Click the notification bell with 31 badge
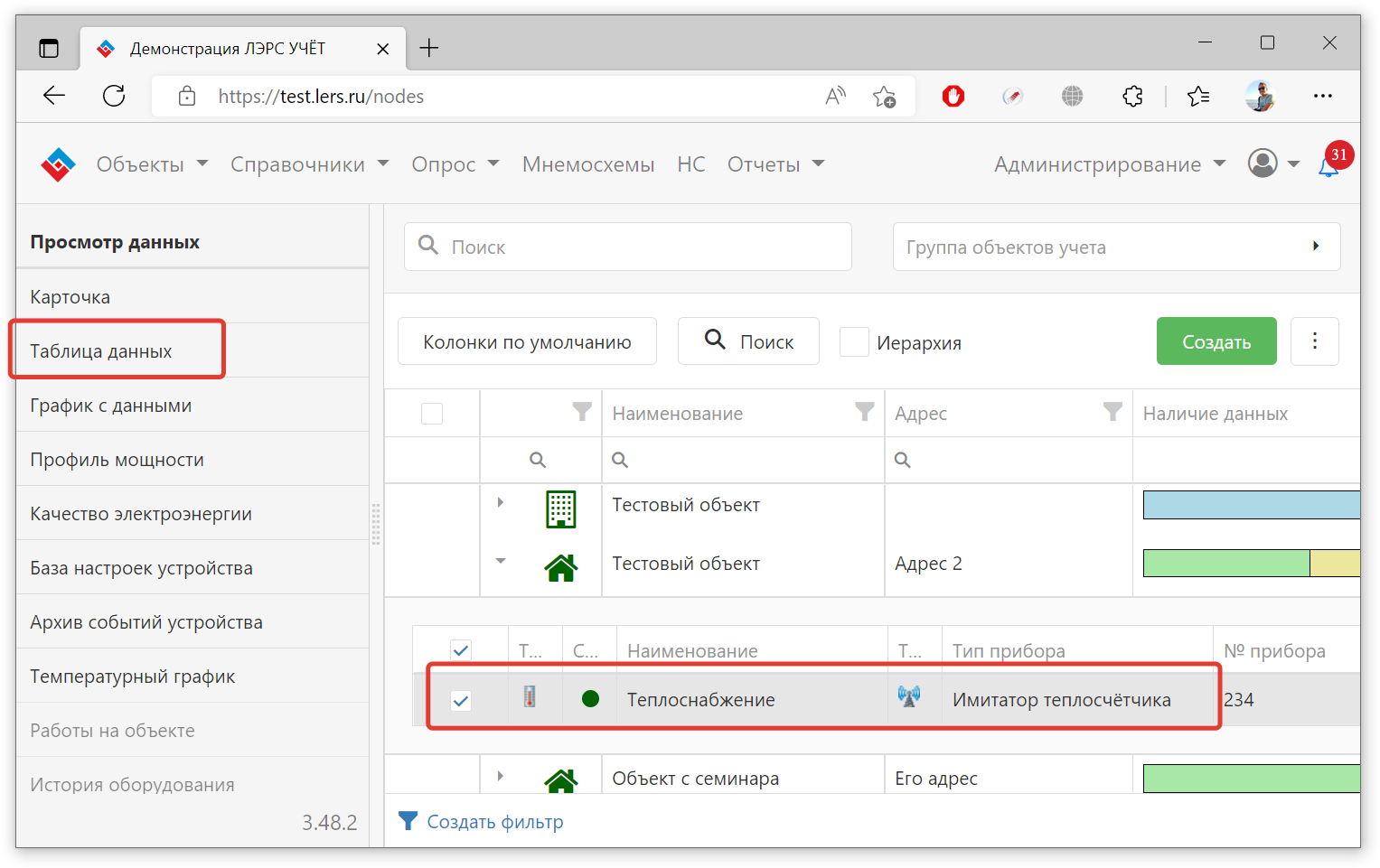This screenshot has height=868, width=1380. click(x=1328, y=166)
